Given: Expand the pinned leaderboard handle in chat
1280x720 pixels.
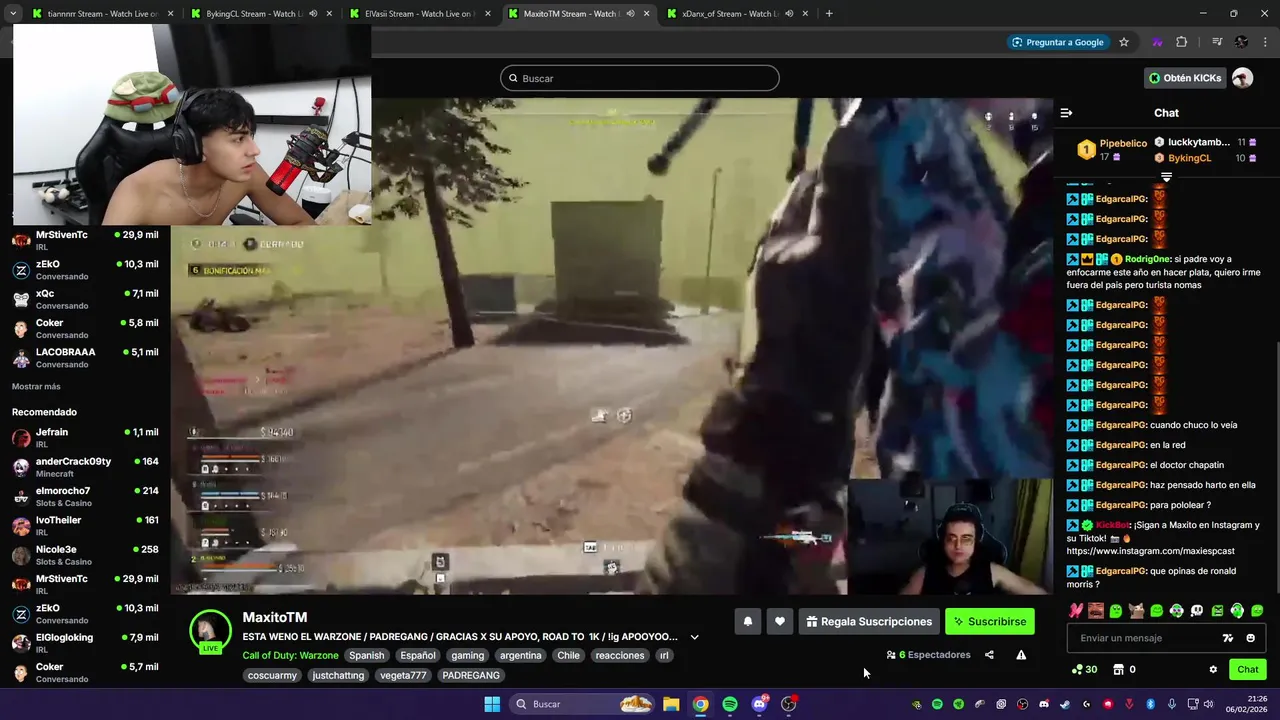Looking at the screenshot, I should click(x=1166, y=177).
